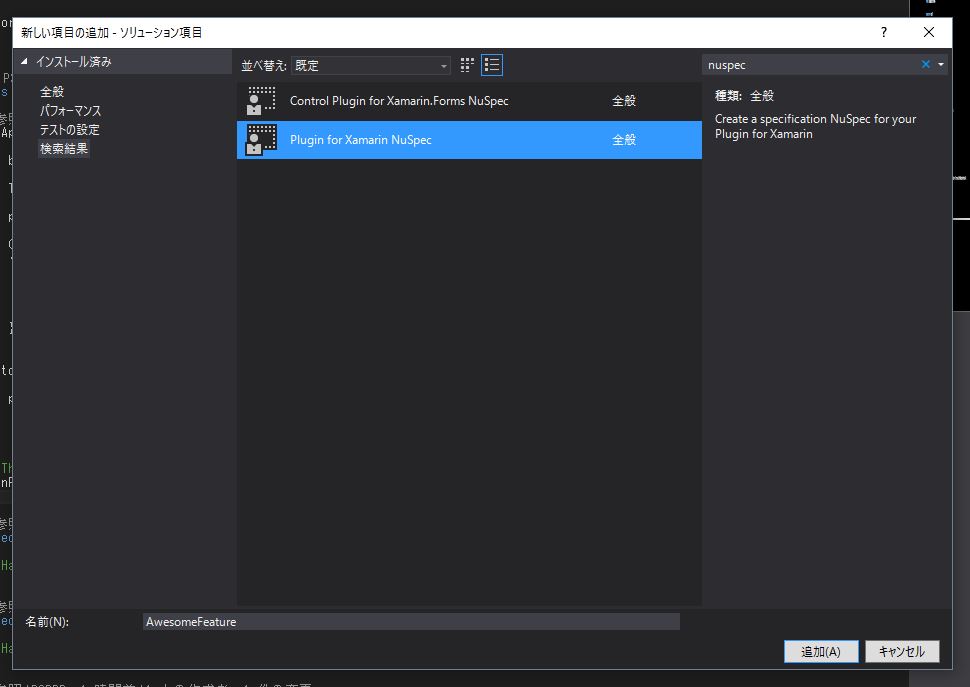
Task: Collapse the インストール済み section
Action: (x=22, y=59)
